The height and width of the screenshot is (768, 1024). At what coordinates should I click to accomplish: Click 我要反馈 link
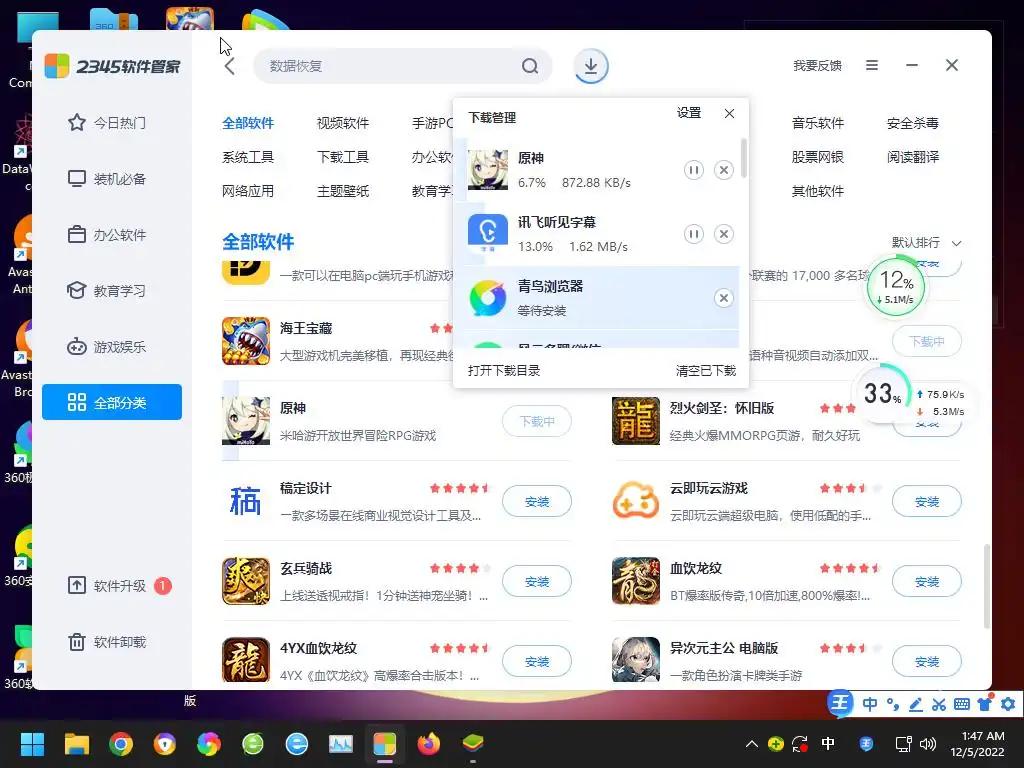[x=818, y=65]
